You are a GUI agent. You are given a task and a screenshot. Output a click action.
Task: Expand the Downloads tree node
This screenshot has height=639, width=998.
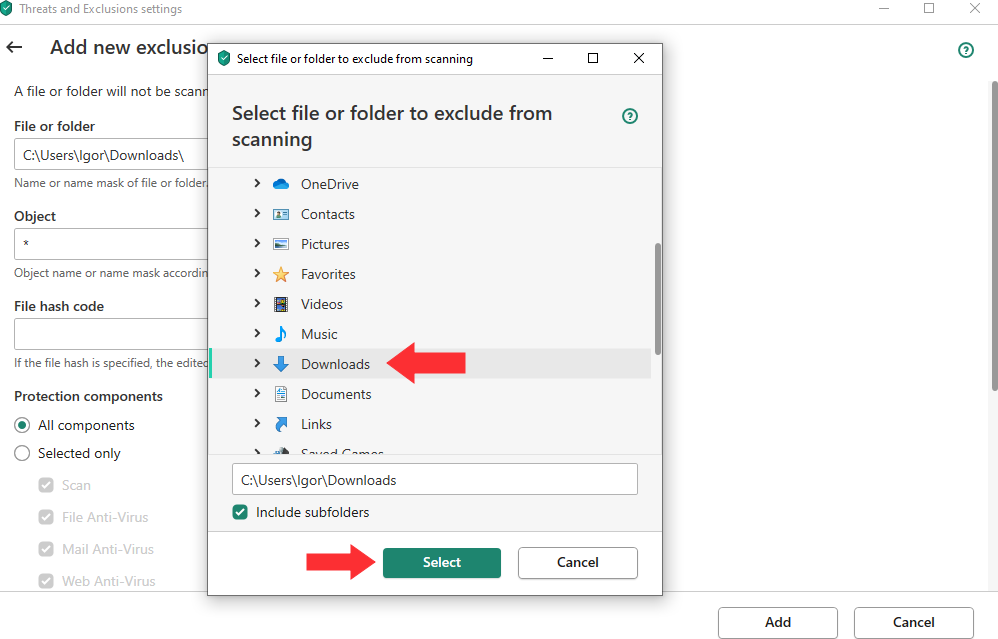pos(257,363)
